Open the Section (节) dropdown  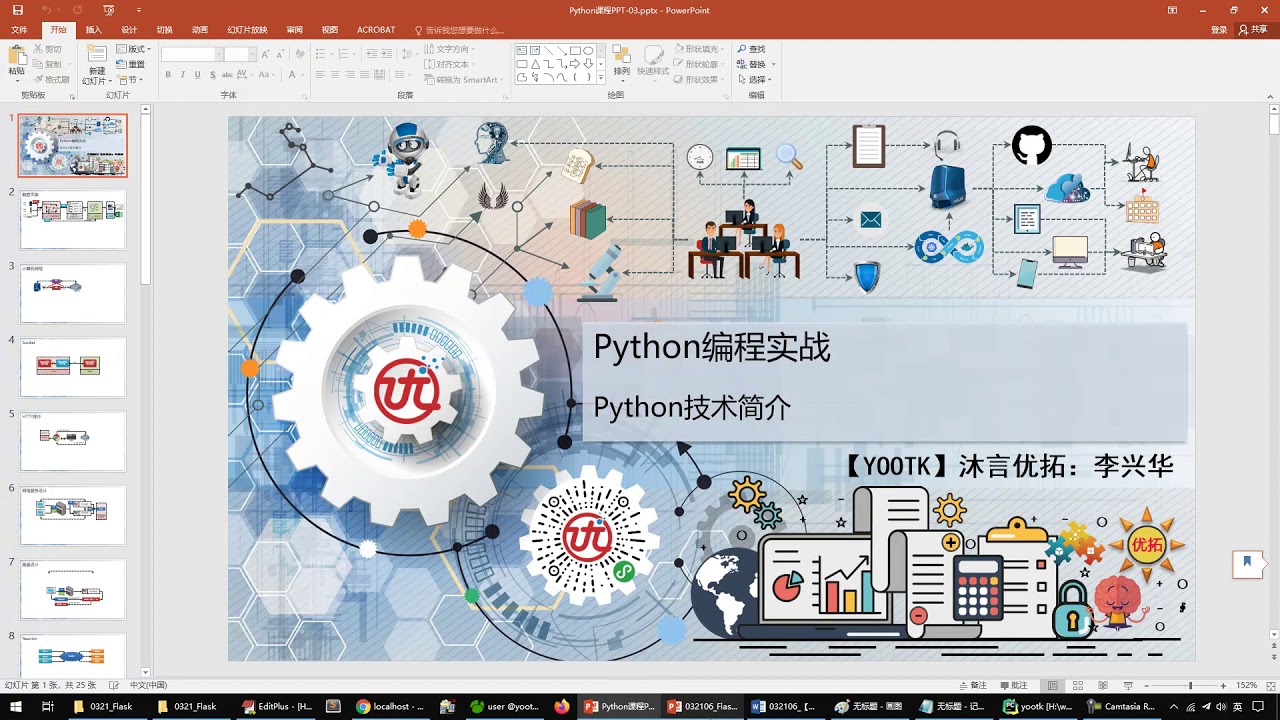(x=129, y=79)
